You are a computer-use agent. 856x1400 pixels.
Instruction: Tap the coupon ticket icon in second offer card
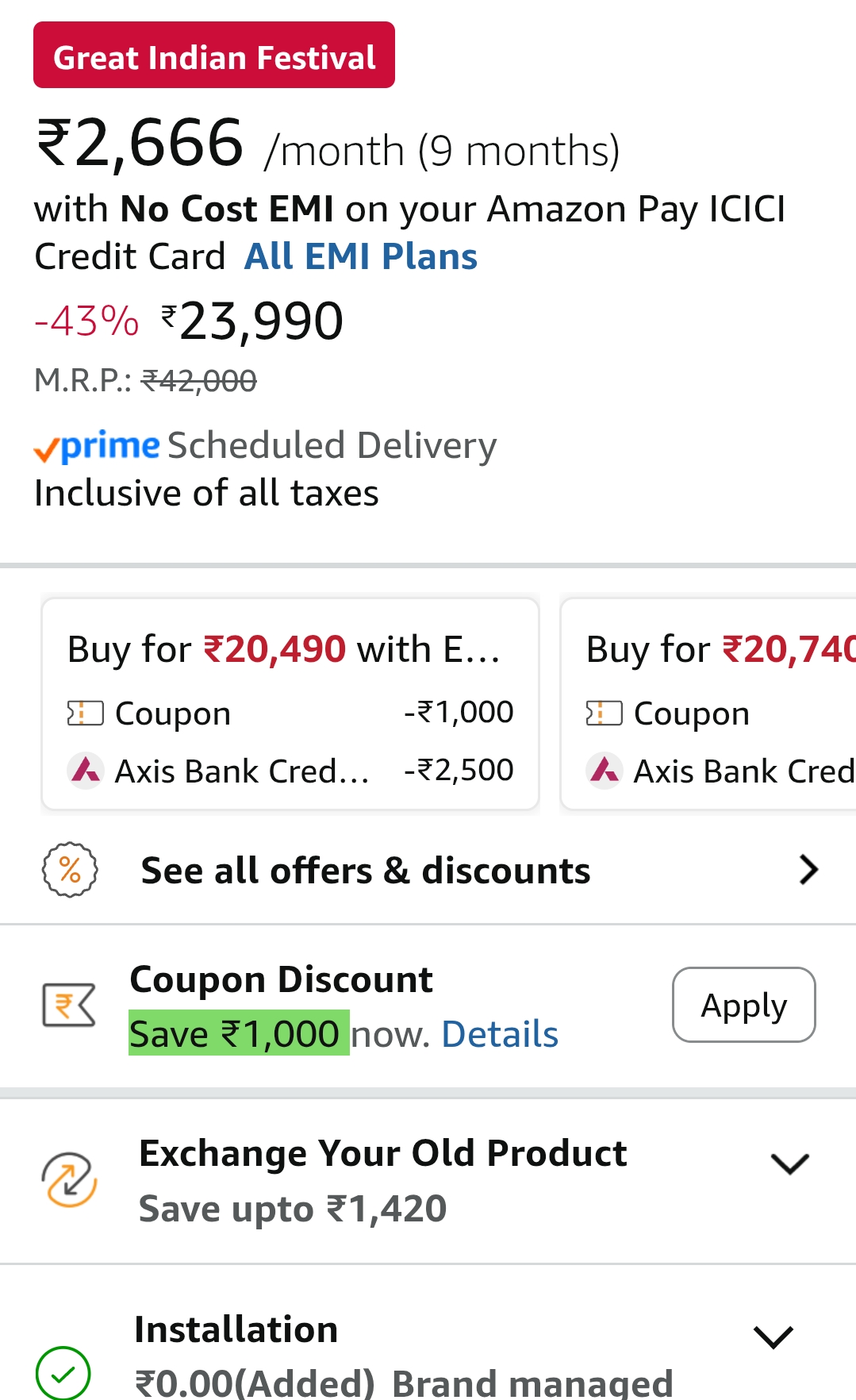[x=604, y=713]
